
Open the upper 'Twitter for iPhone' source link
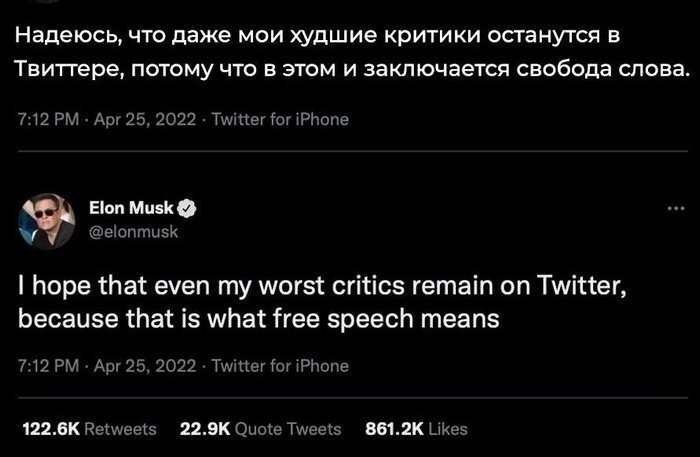tap(280, 120)
